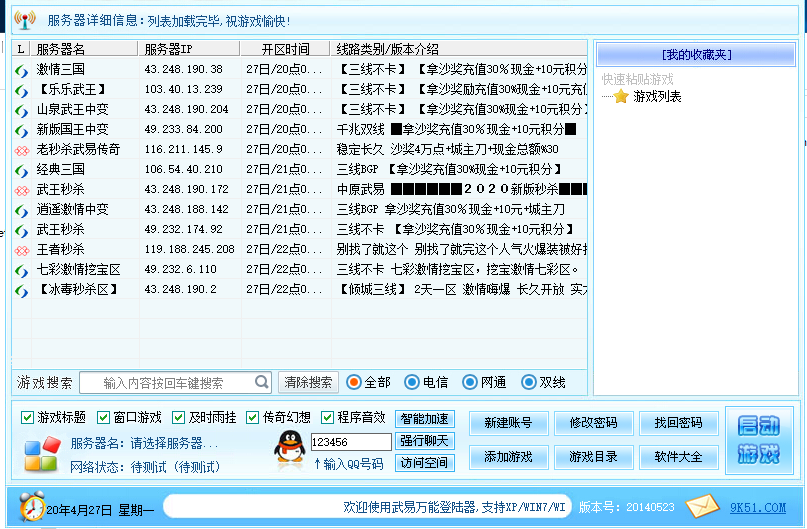Disable the 程序音效 checkbox
Image resolution: width=807 pixels, height=529 pixels.
327,417
